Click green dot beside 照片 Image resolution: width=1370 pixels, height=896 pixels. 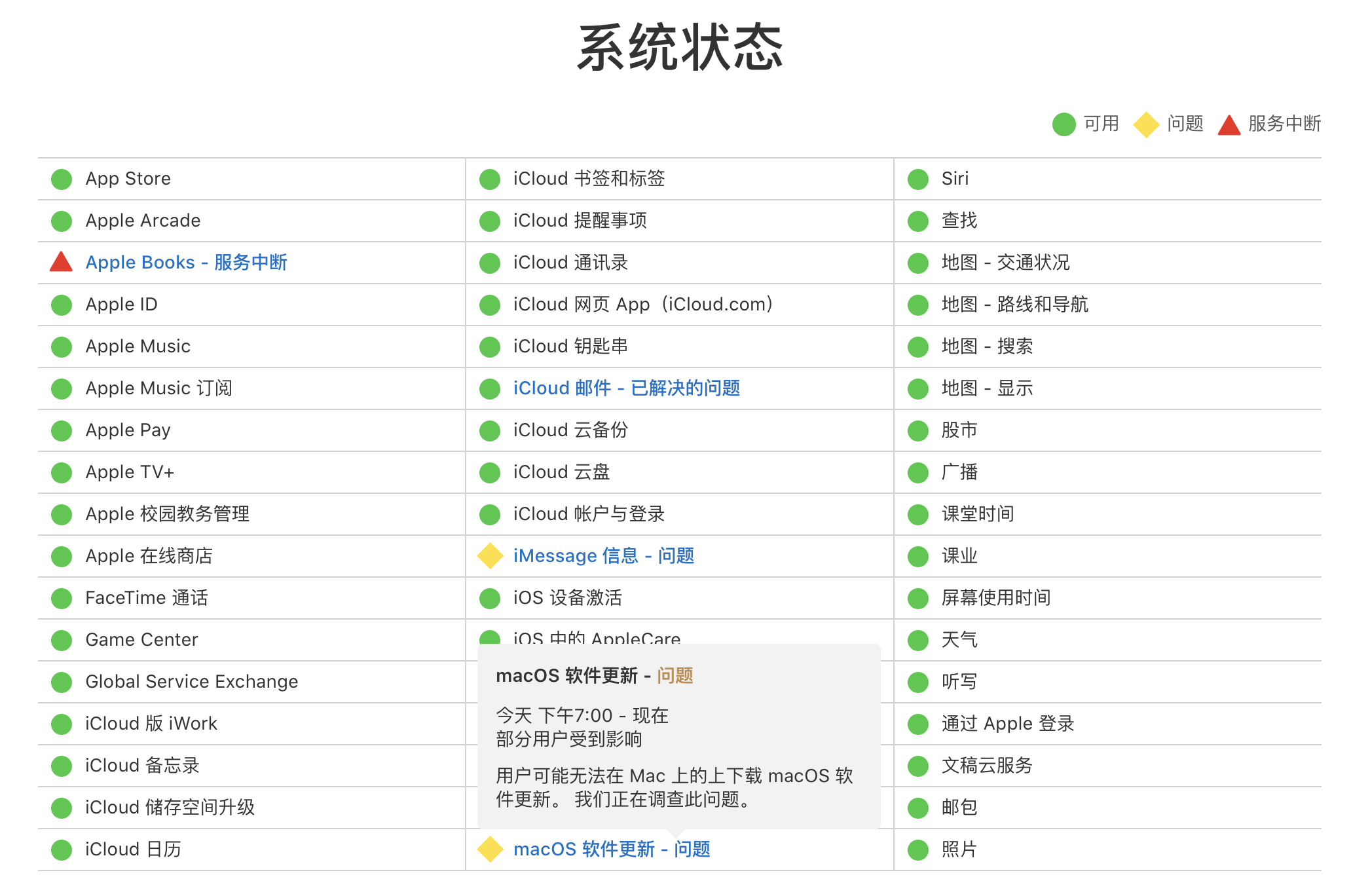tap(918, 849)
